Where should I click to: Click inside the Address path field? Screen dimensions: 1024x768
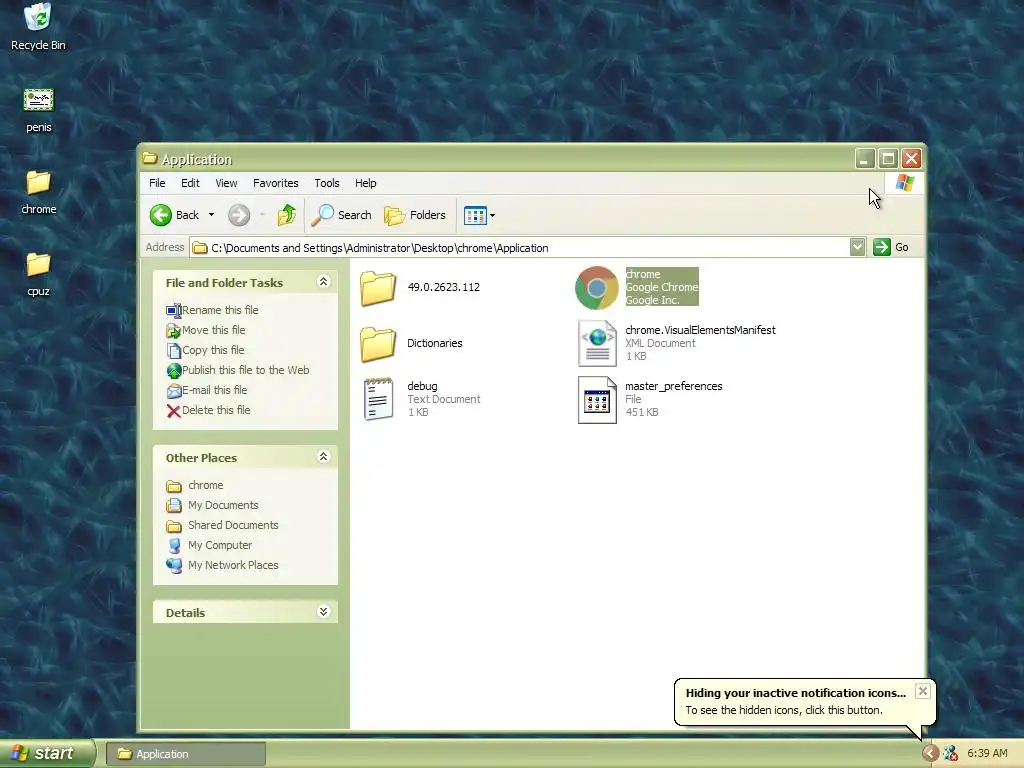pyautogui.click(x=520, y=248)
